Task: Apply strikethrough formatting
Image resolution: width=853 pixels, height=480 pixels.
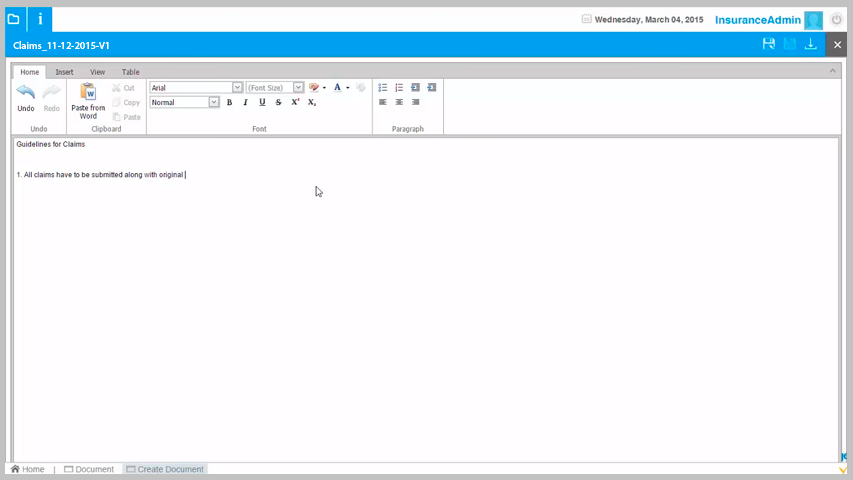Action: [279, 102]
